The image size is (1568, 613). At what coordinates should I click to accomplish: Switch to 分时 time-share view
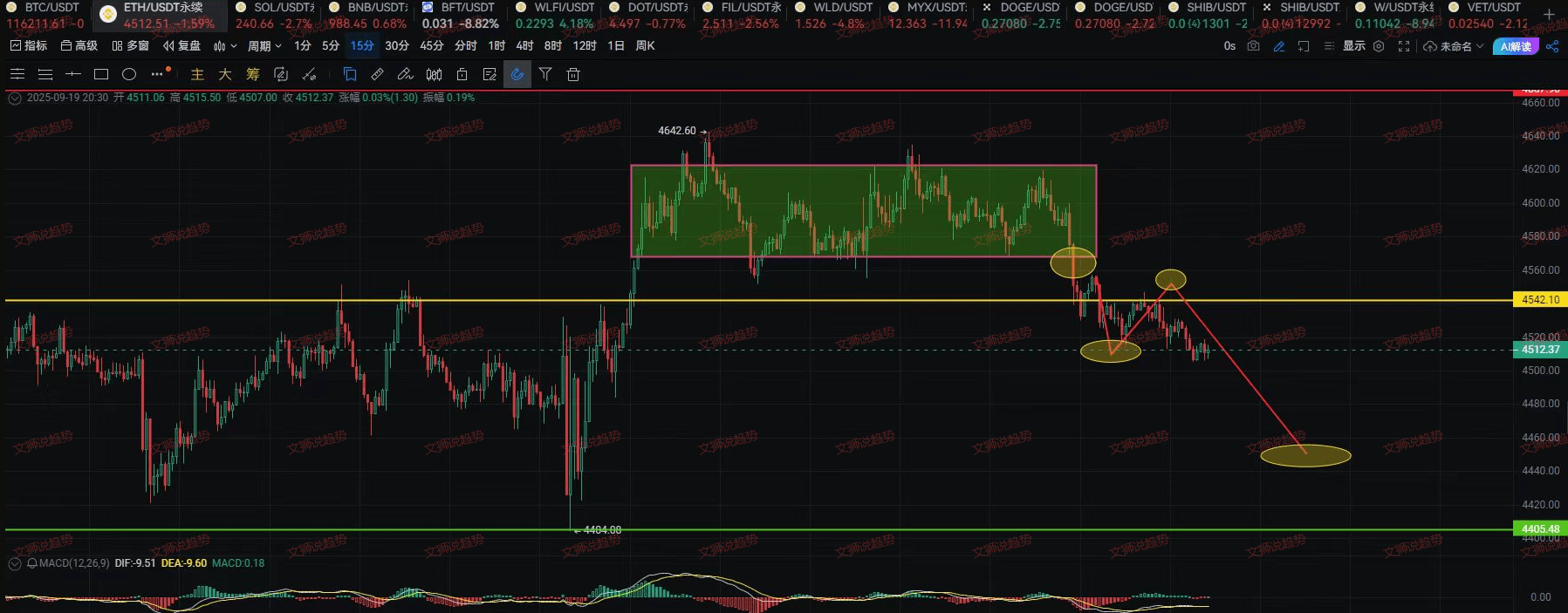tap(465, 45)
